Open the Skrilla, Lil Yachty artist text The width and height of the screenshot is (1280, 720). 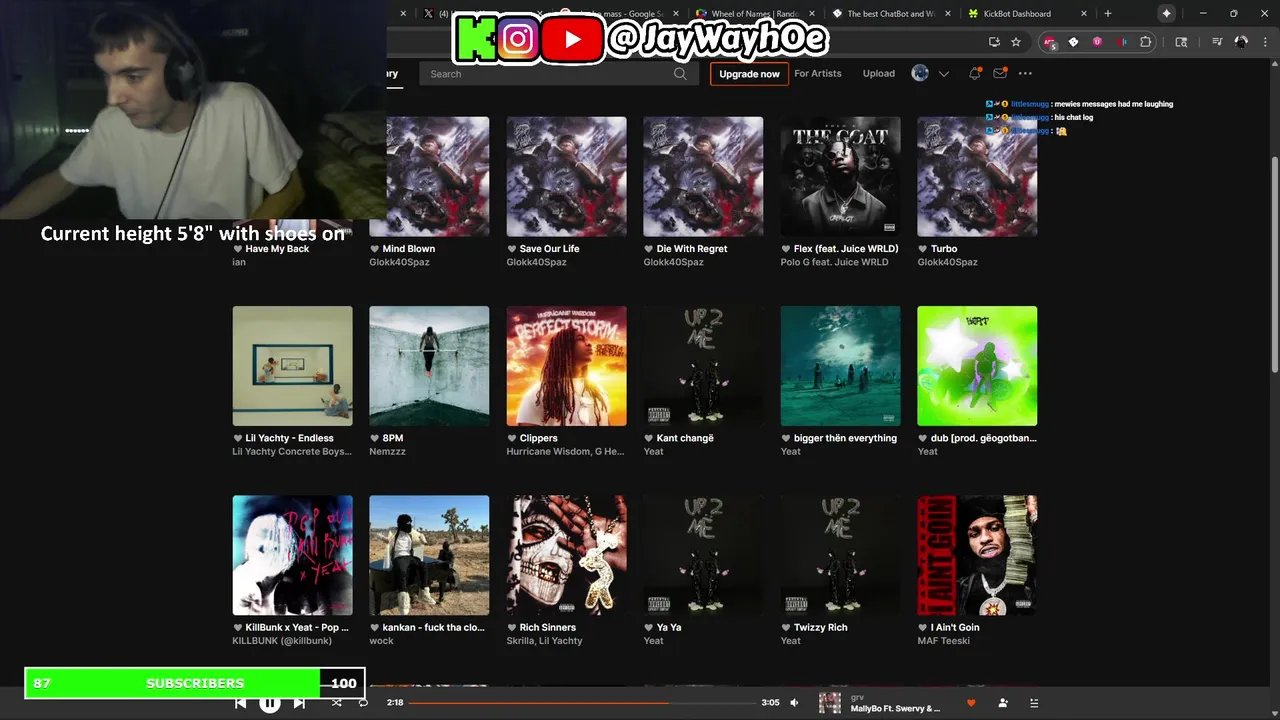click(544, 641)
